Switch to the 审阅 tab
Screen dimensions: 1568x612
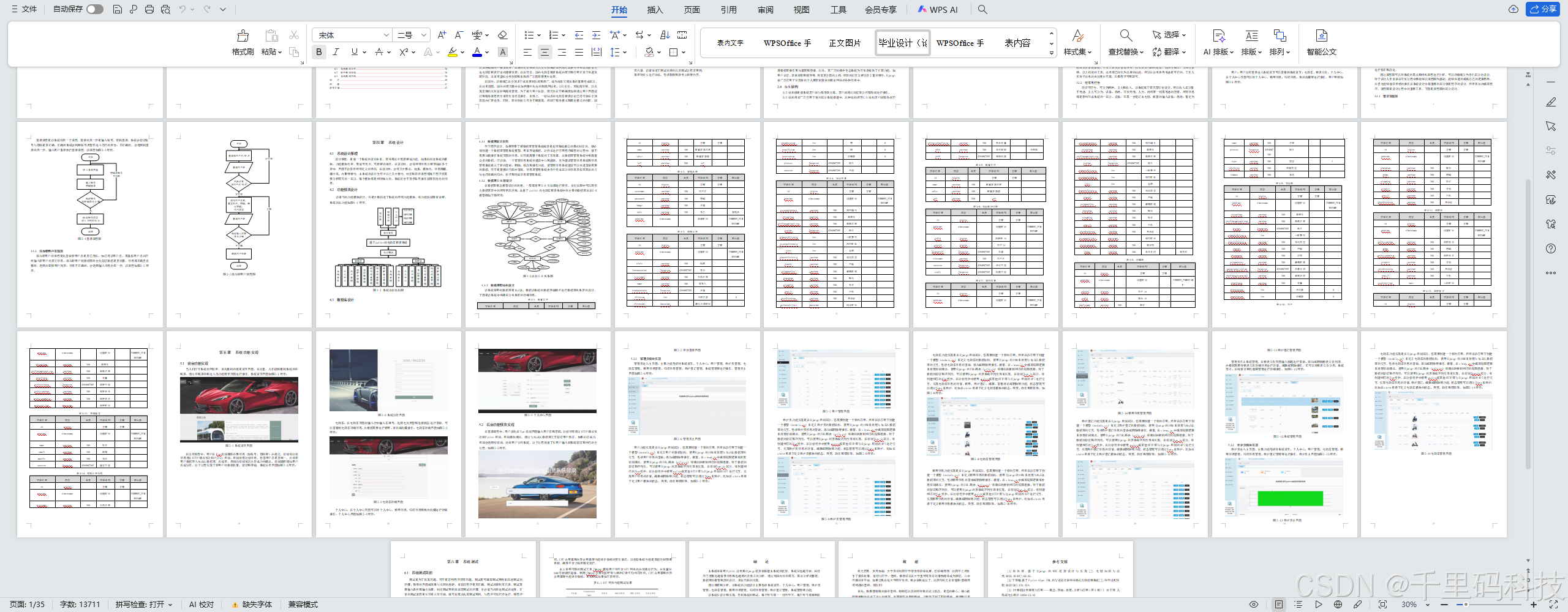click(765, 9)
